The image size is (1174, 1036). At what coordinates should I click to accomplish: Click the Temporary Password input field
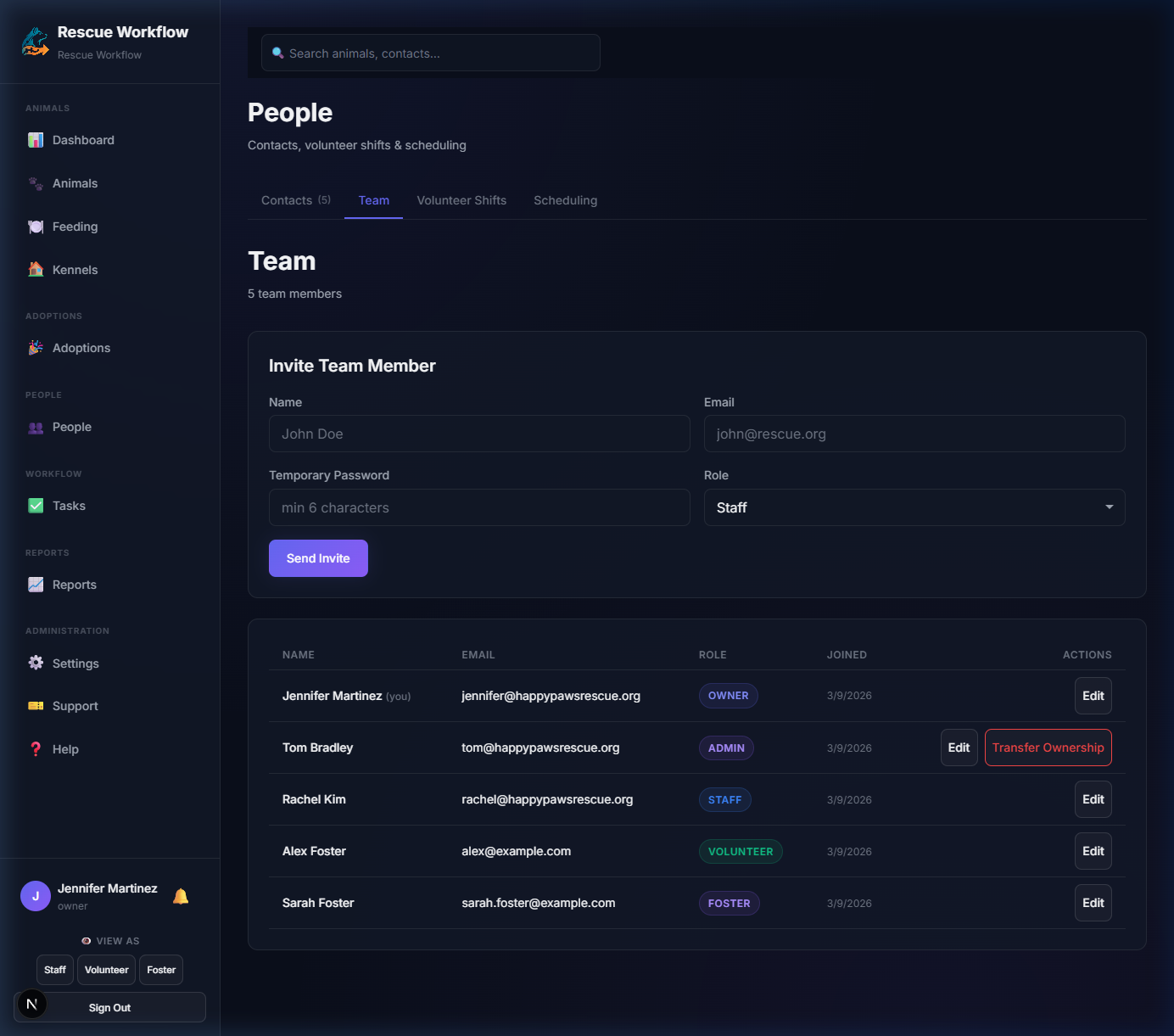click(479, 507)
